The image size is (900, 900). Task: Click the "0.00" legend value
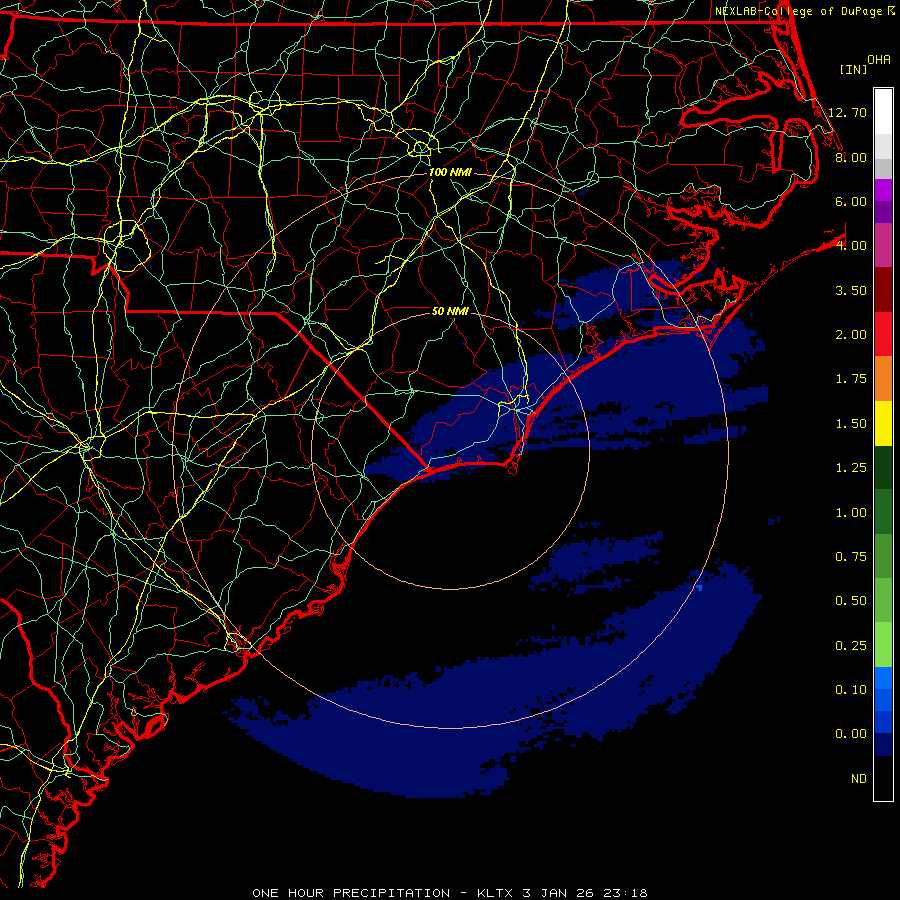point(851,734)
